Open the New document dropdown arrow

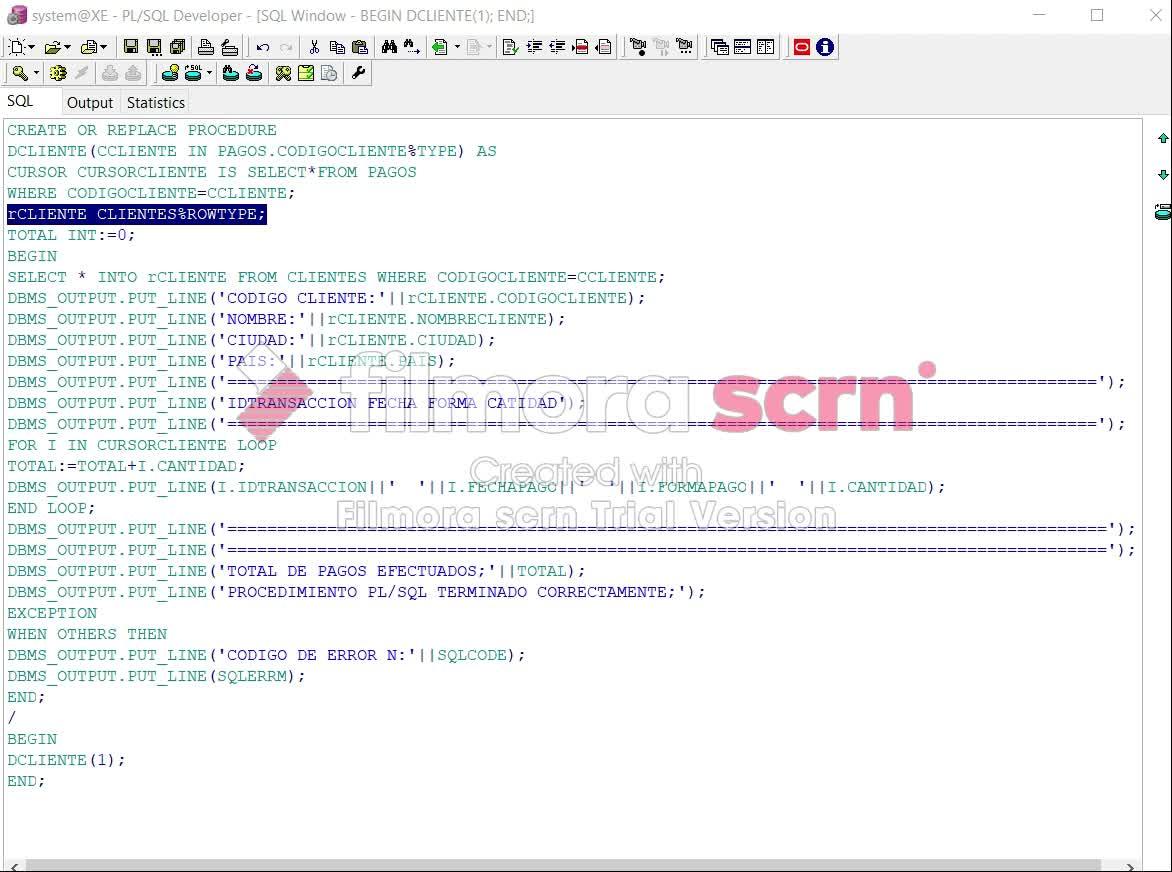31,47
